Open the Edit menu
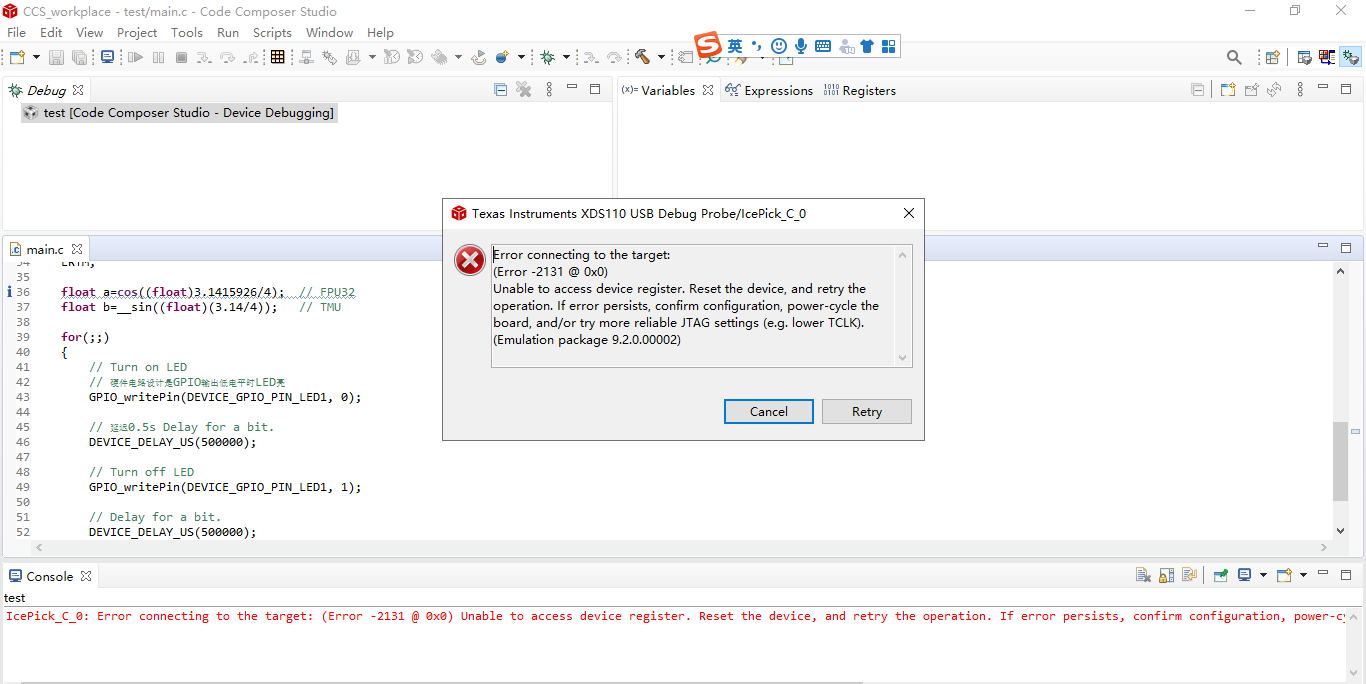Viewport: 1366px width, 684px height. pyautogui.click(x=51, y=32)
